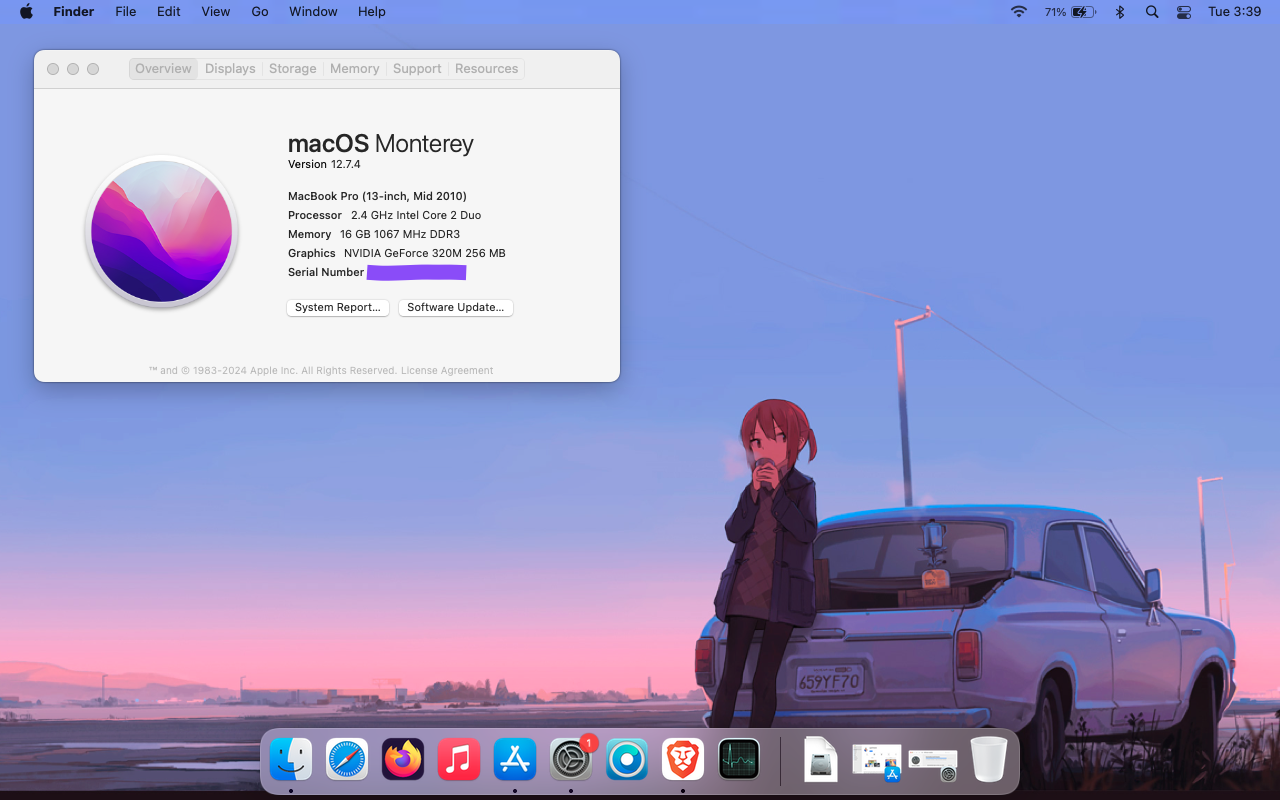Open Spotlight search
This screenshot has width=1280, height=800.
[1152, 12]
